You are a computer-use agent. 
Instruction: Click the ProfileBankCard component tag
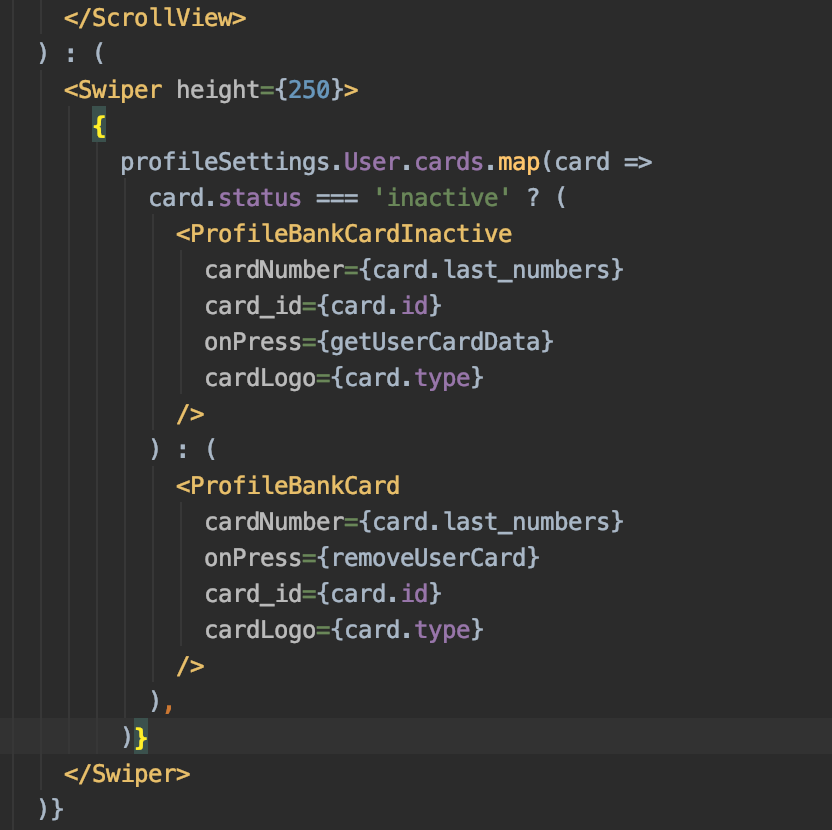tap(288, 486)
